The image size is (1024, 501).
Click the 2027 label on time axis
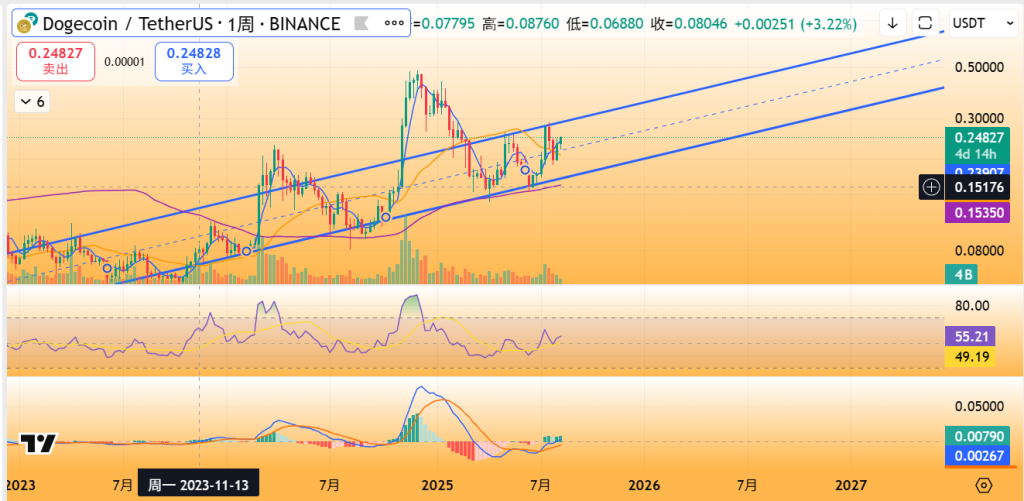pyautogui.click(x=851, y=485)
